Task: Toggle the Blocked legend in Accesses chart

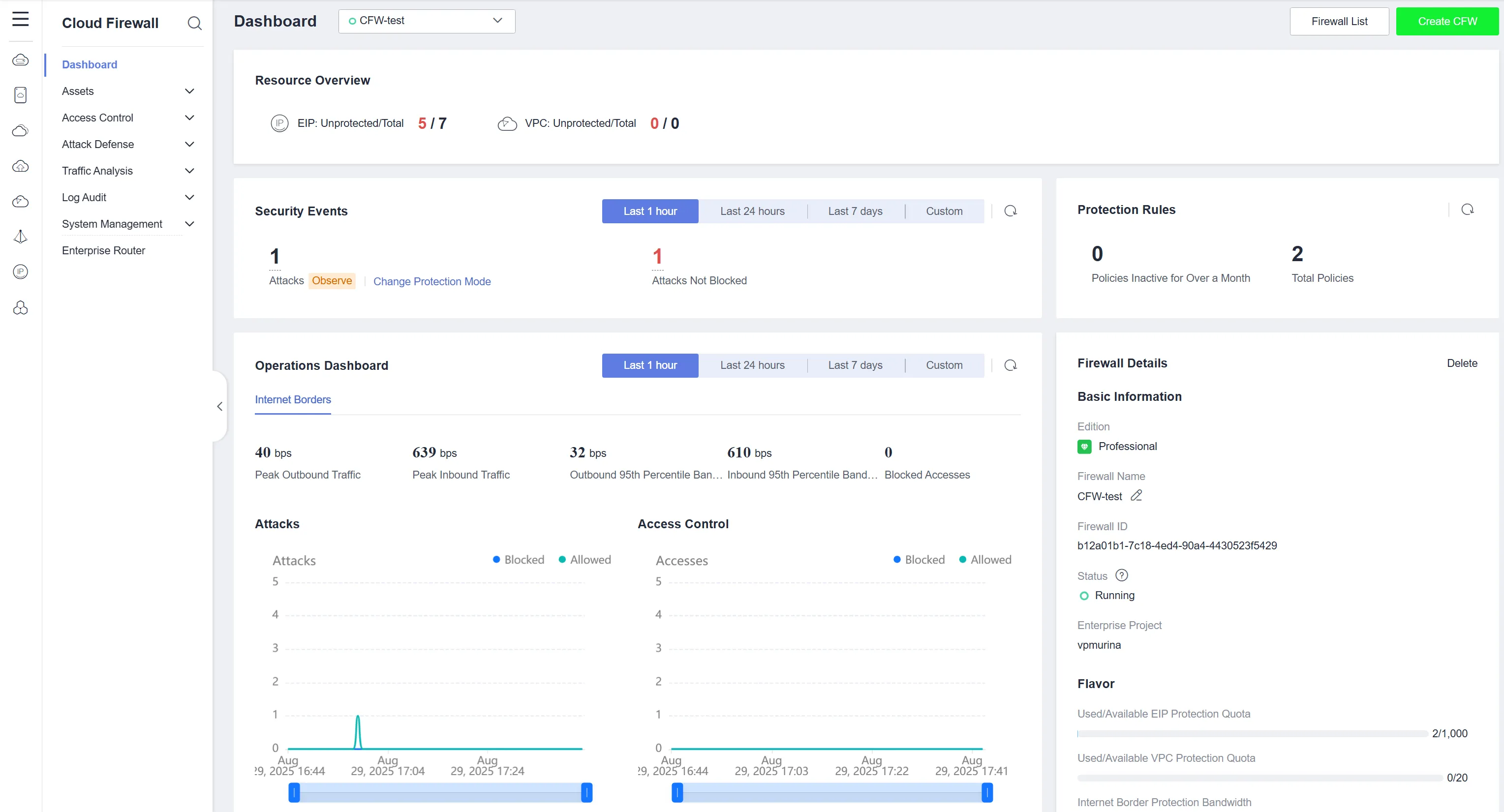Action: 919,560
